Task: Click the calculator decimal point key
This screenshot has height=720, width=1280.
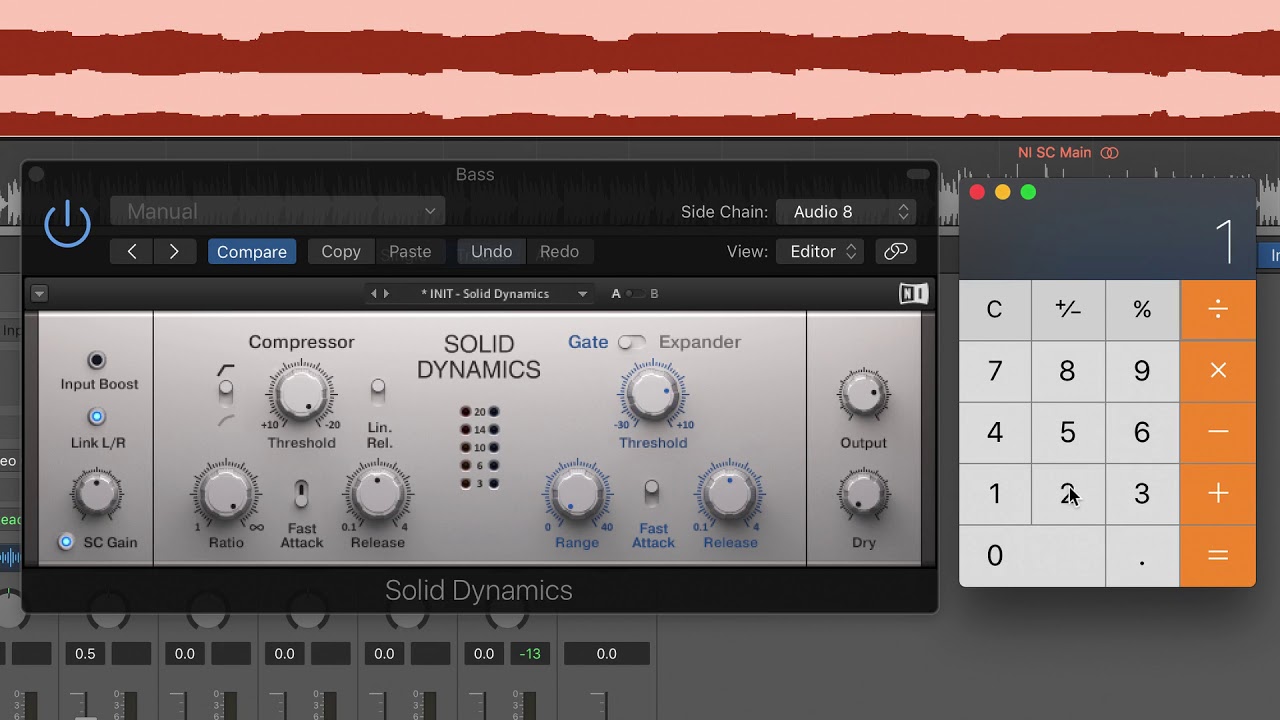Action: (1142, 556)
